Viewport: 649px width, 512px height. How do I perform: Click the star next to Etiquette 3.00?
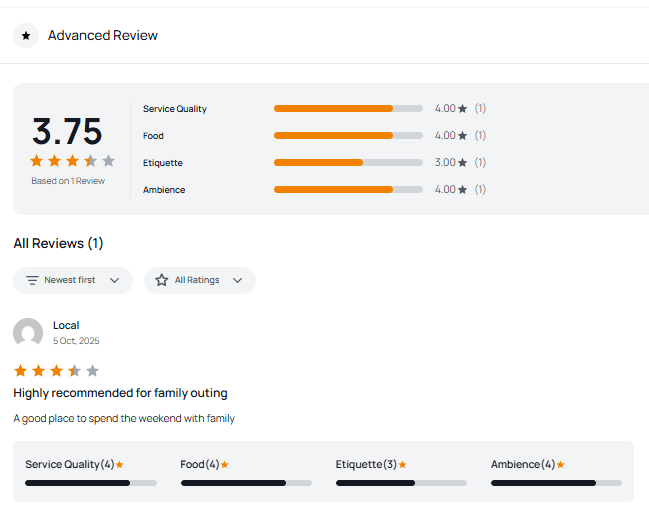[x=462, y=163]
